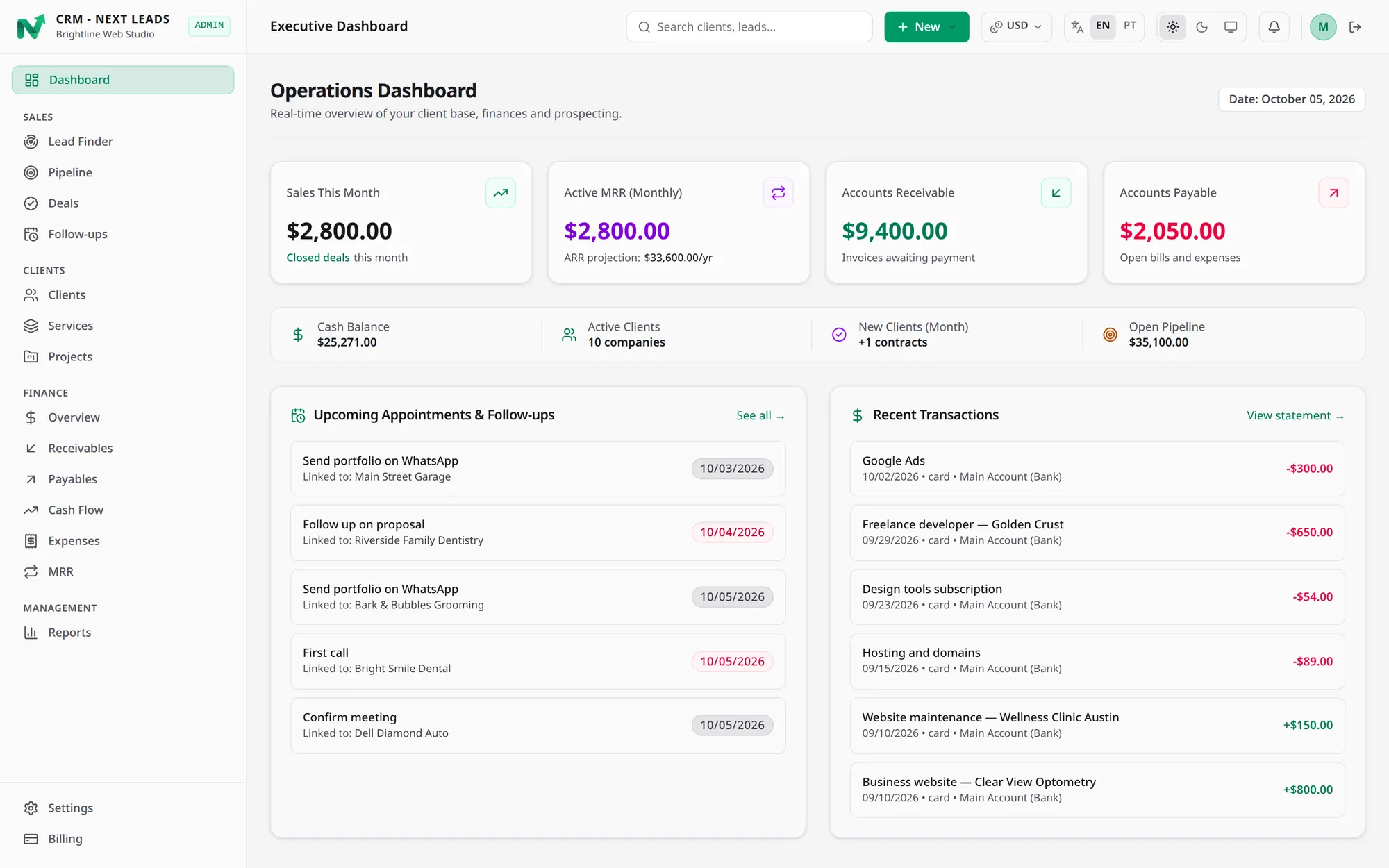Click the Accounts Receivable arrow icon
The width and height of the screenshot is (1389, 868).
tap(1056, 193)
